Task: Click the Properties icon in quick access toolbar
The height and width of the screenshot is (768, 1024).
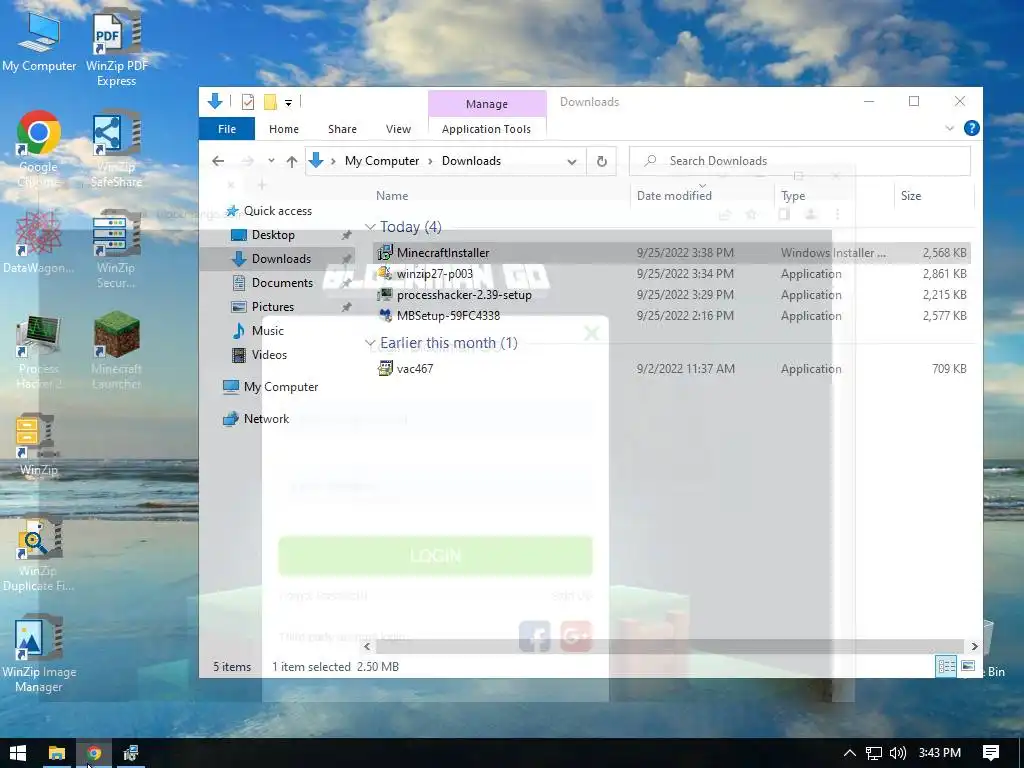Action: click(x=248, y=101)
